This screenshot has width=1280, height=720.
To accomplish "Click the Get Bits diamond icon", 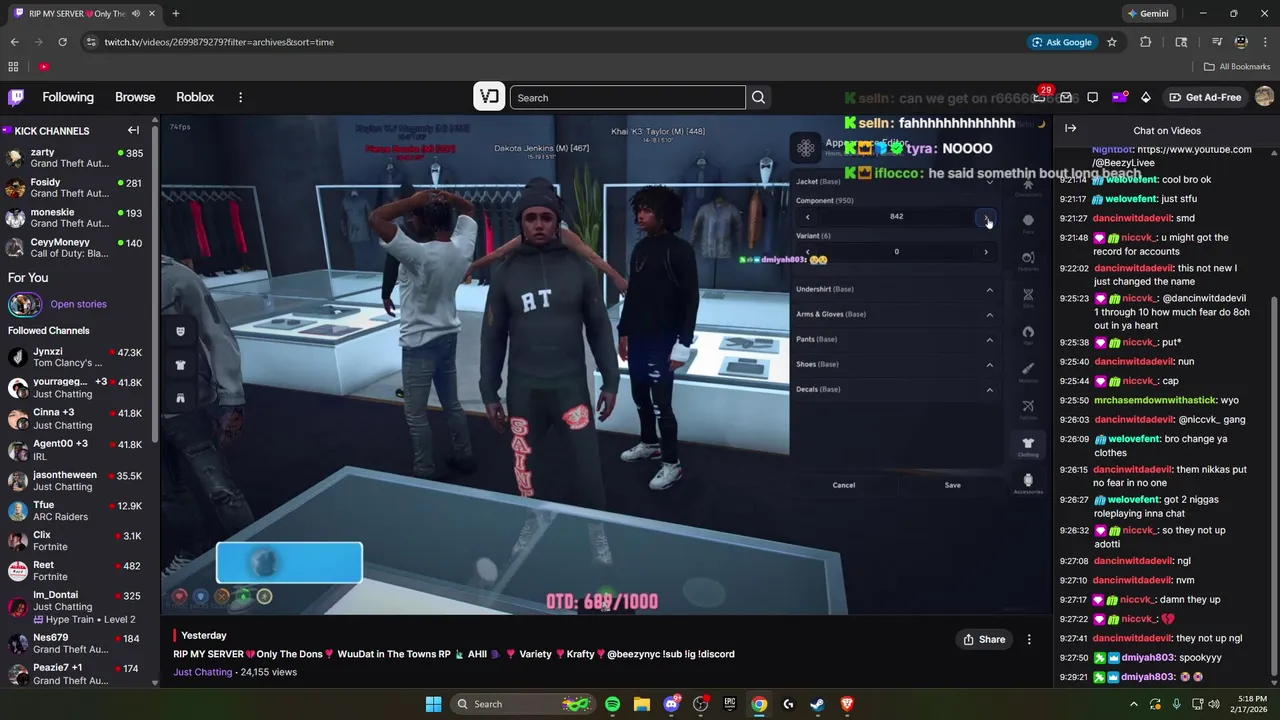I will [1146, 97].
